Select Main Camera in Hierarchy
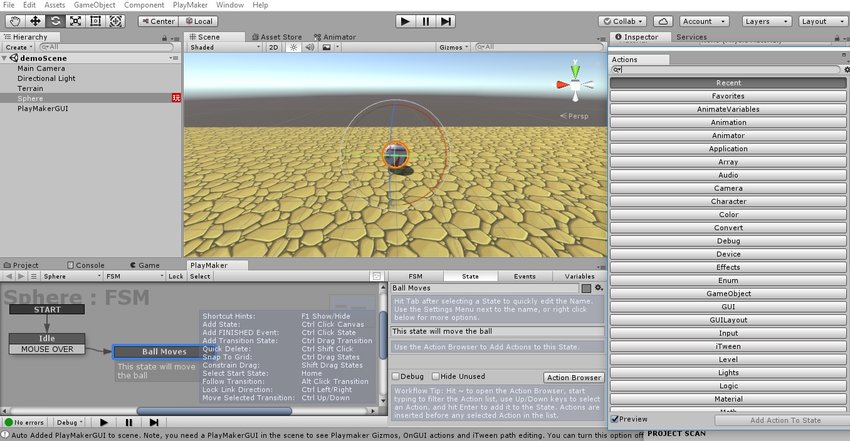The width and height of the screenshot is (850, 441). (x=41, y=68)
